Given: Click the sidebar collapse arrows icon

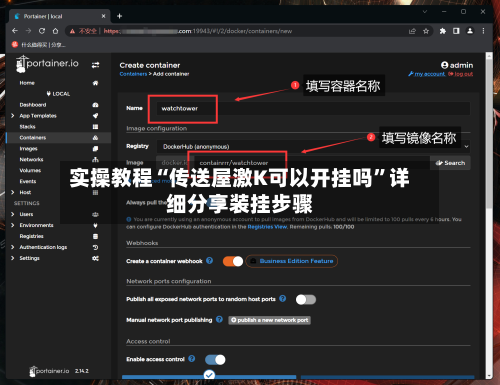Looking at the screenshot, I should (x=95, y=65).
